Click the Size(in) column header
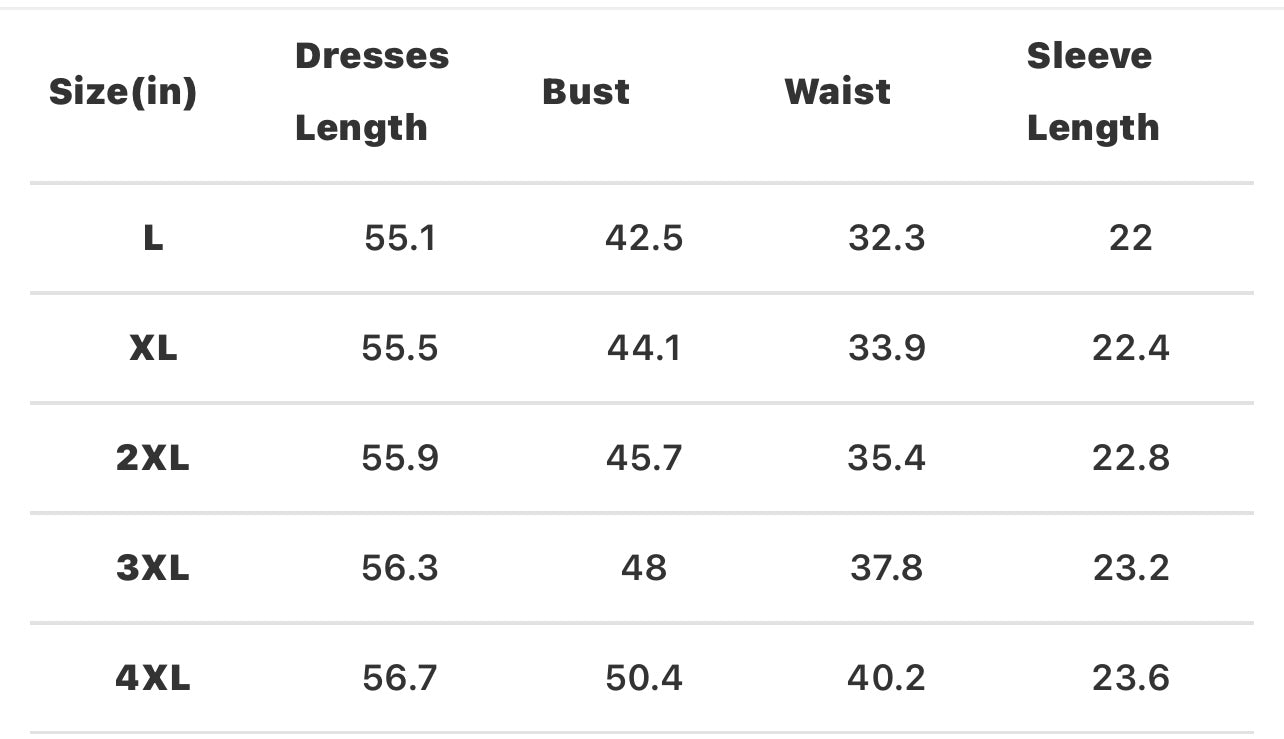This screenshot has width=1284, height=739. 122,92
